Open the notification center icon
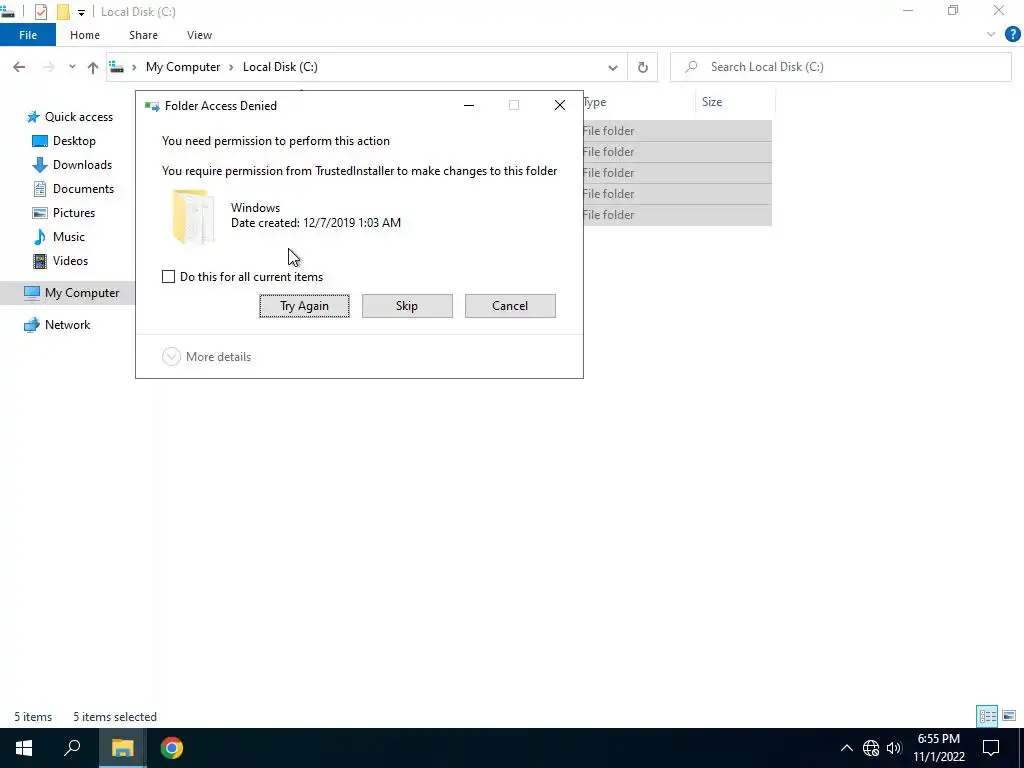Image resolution: width=1024 pixels, height=768 pixels. coord(991,748)
